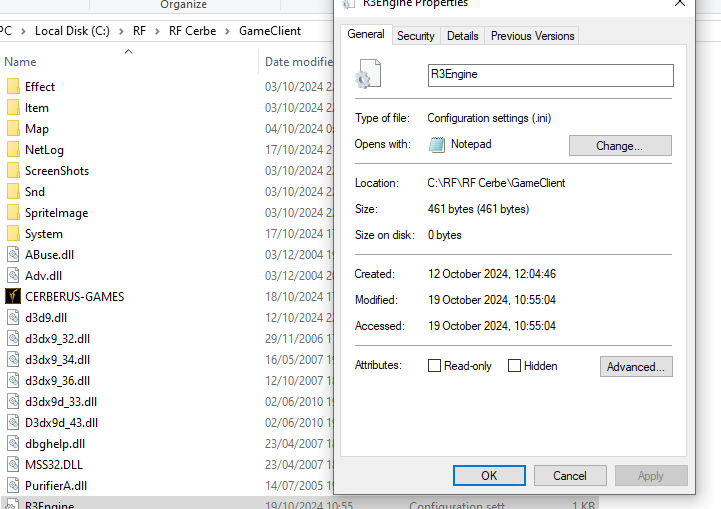Toggle the Hidden attribute checkbox
This screenshot has width=721, height=509.
point(514,366)
